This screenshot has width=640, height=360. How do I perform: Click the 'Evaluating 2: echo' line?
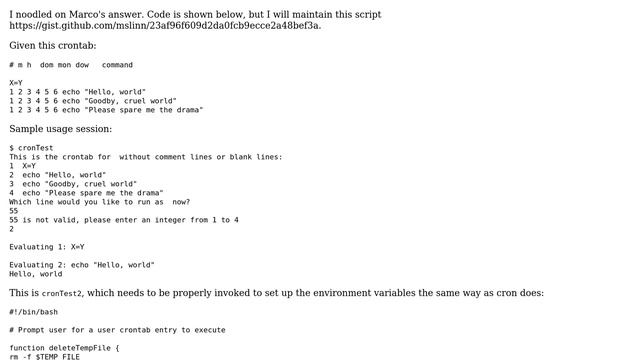(x=82, y=264)
